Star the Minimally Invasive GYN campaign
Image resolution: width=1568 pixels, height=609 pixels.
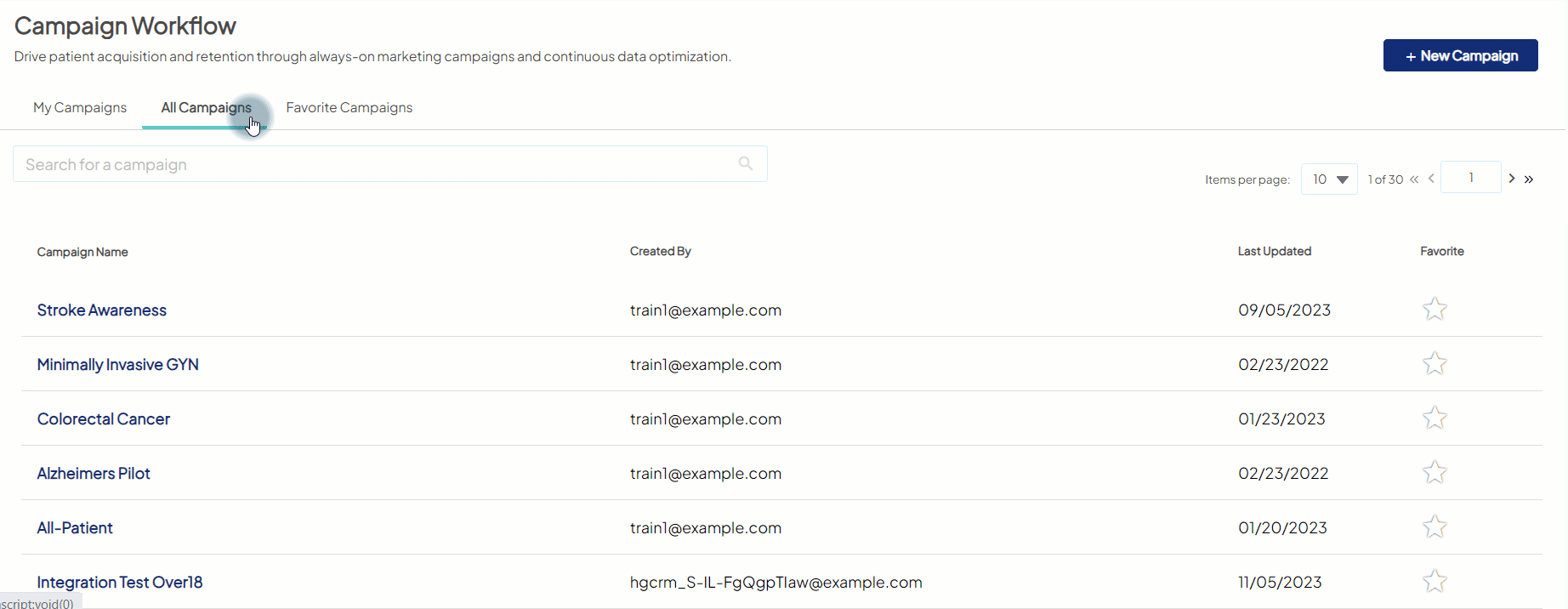coord(1434,363)
